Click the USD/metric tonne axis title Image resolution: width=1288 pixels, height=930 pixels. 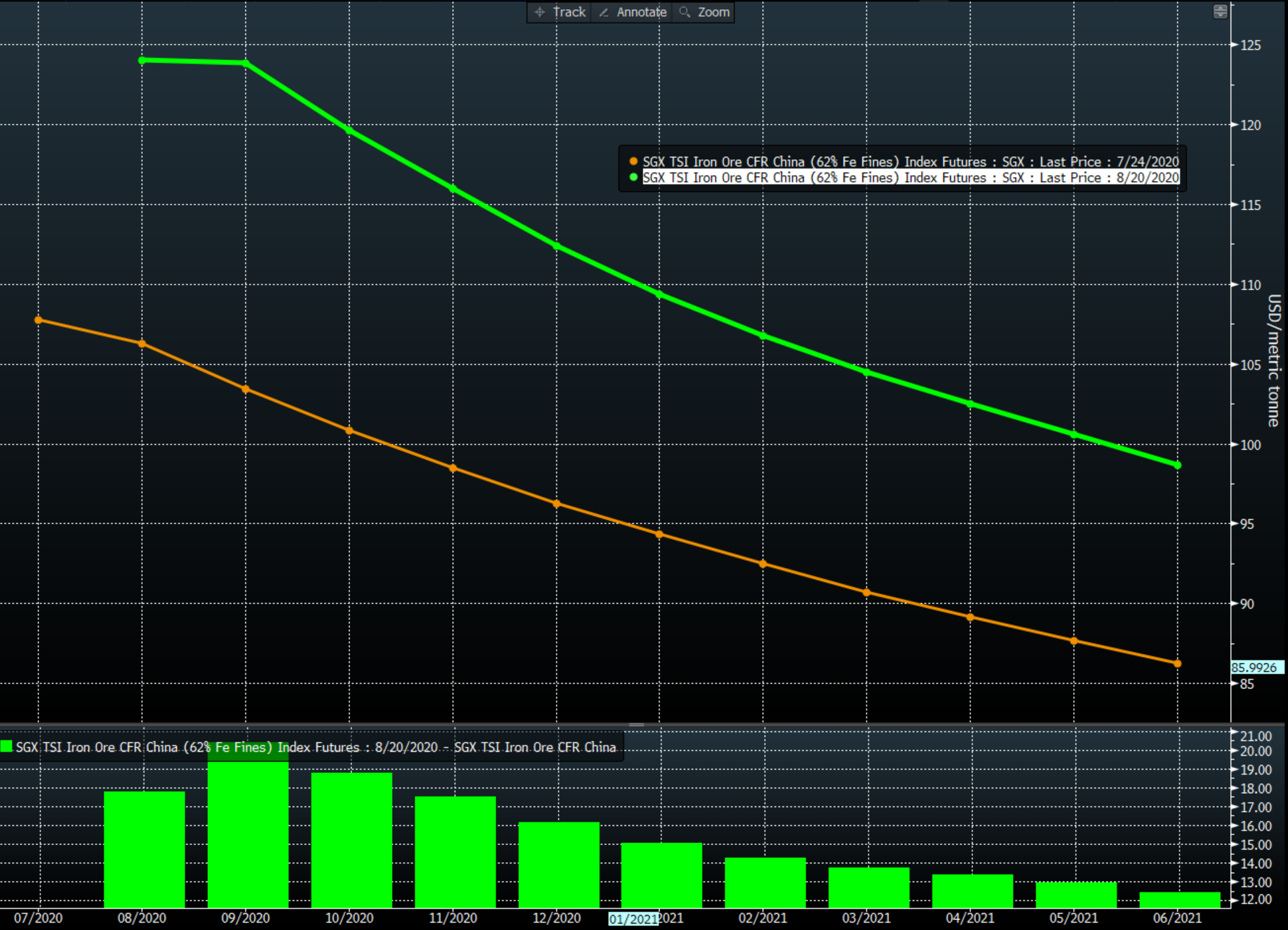pyautogui.click(x=1274, y=360)
